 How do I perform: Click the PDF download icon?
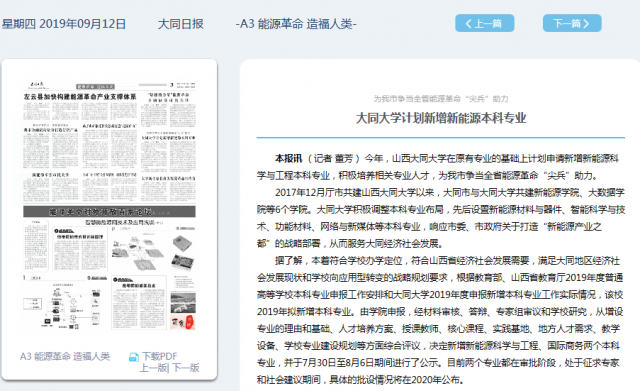pyautogui.click(x=133, y=357)
